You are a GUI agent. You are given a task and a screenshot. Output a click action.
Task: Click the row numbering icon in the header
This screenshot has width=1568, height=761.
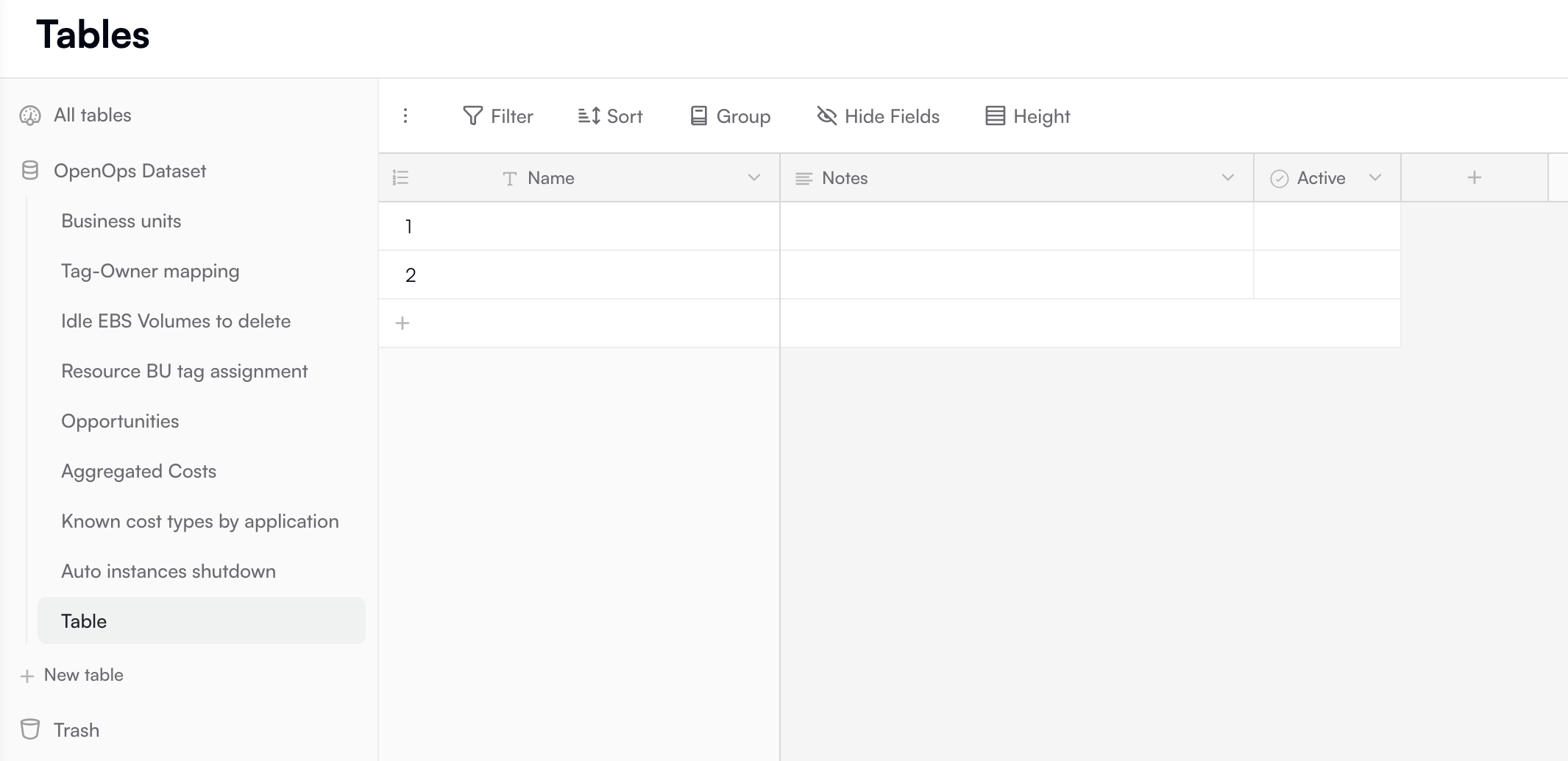[400, 177]
